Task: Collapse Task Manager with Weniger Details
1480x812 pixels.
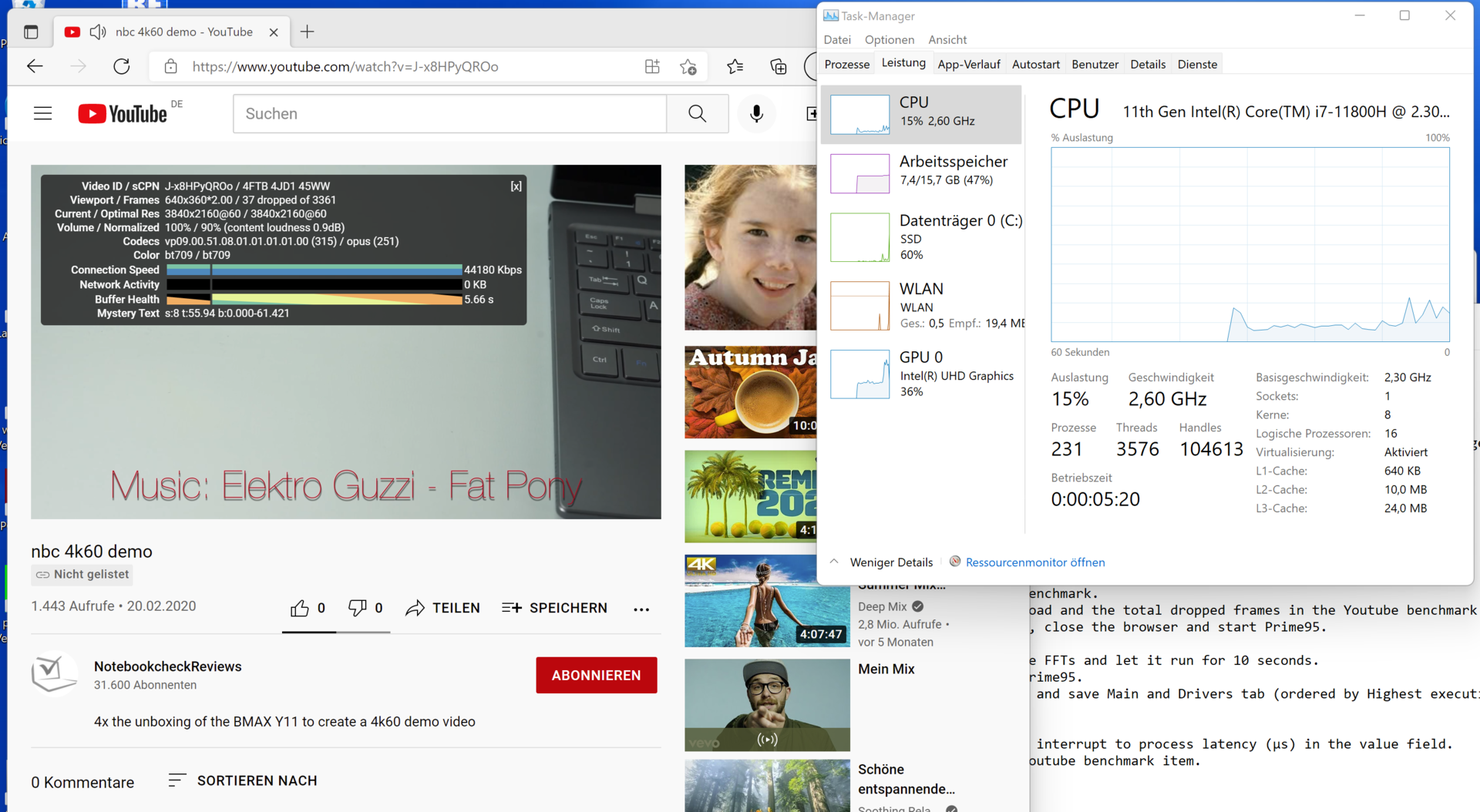Action: pyautogui.click(x=890, y=562)
